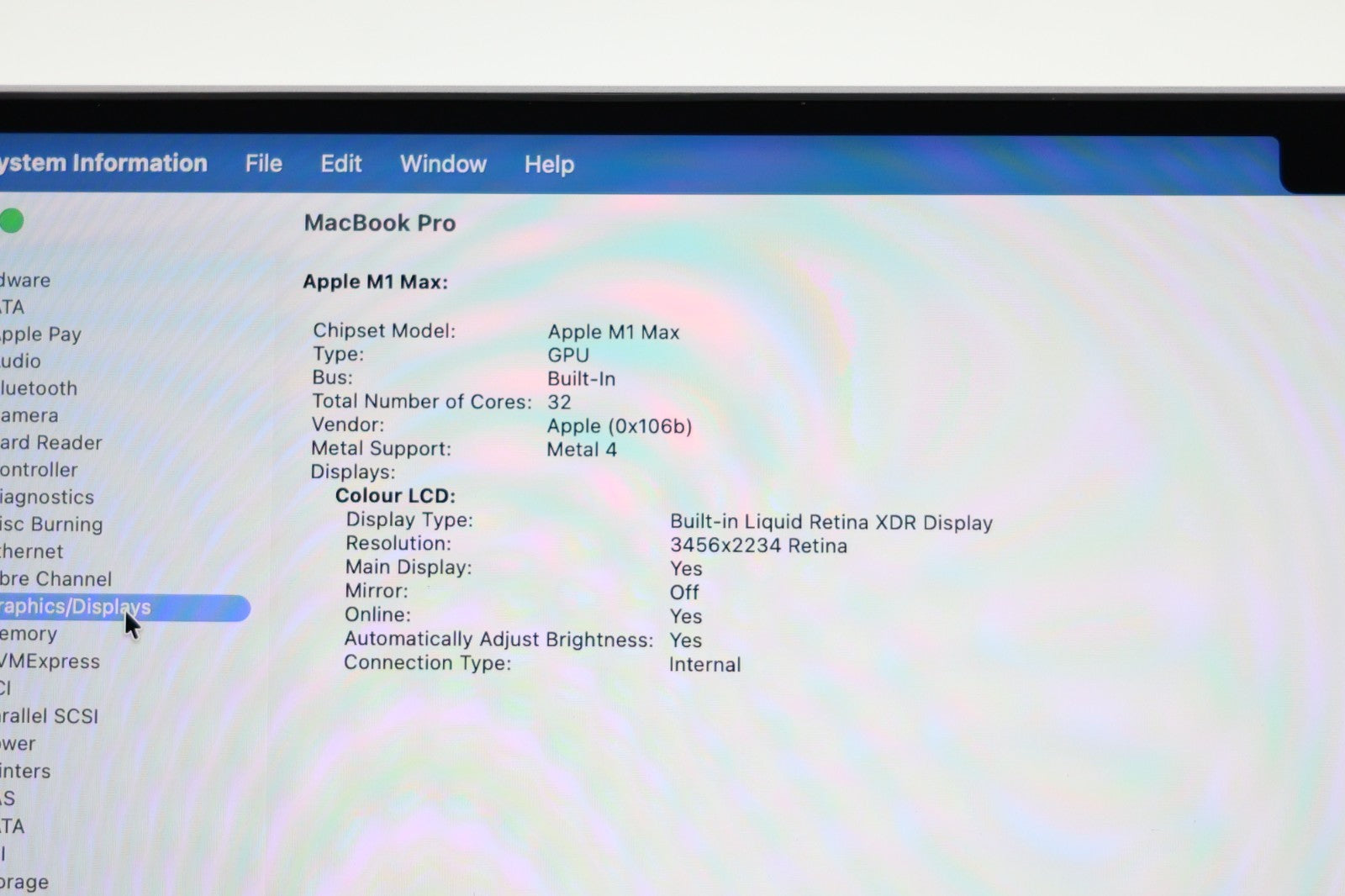The image size is (1345, 896).
Task: Select Audio in the sidebar
Action: click(20, 361)
